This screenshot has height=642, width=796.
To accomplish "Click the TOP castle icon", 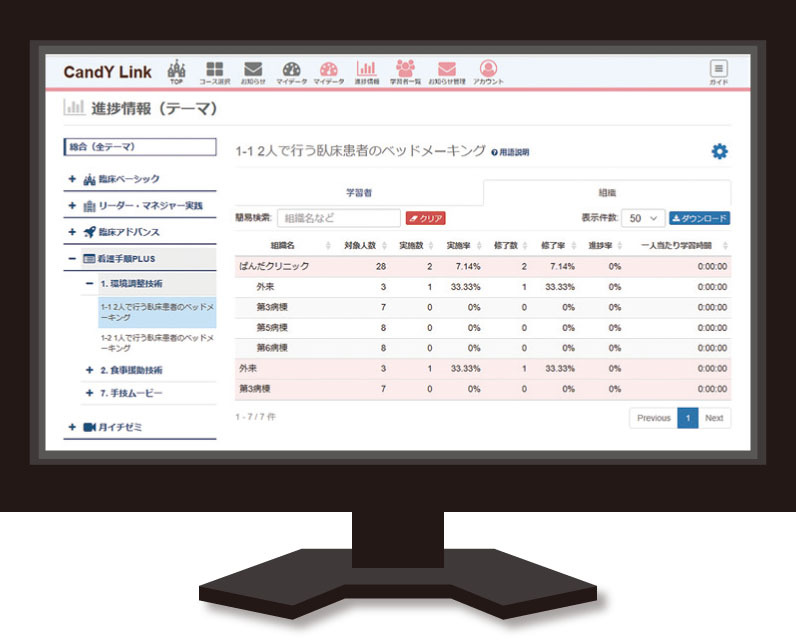I will click(176, 70).
